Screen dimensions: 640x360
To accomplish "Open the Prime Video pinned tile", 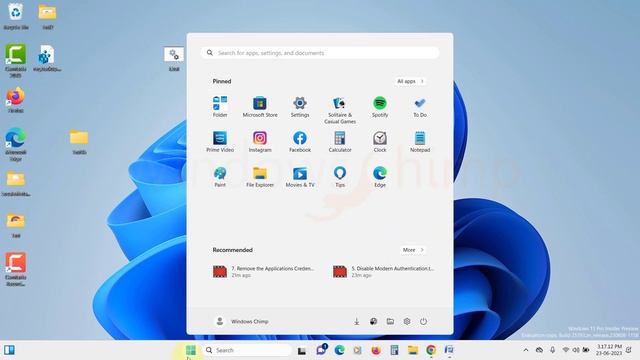I will pos(220,142).
